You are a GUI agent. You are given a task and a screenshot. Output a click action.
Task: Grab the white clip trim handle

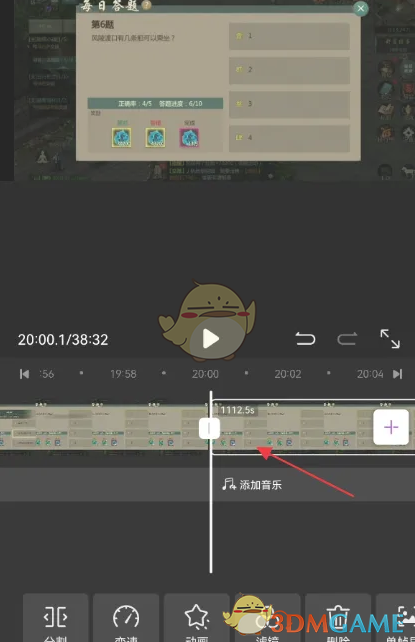coord(209,428)
